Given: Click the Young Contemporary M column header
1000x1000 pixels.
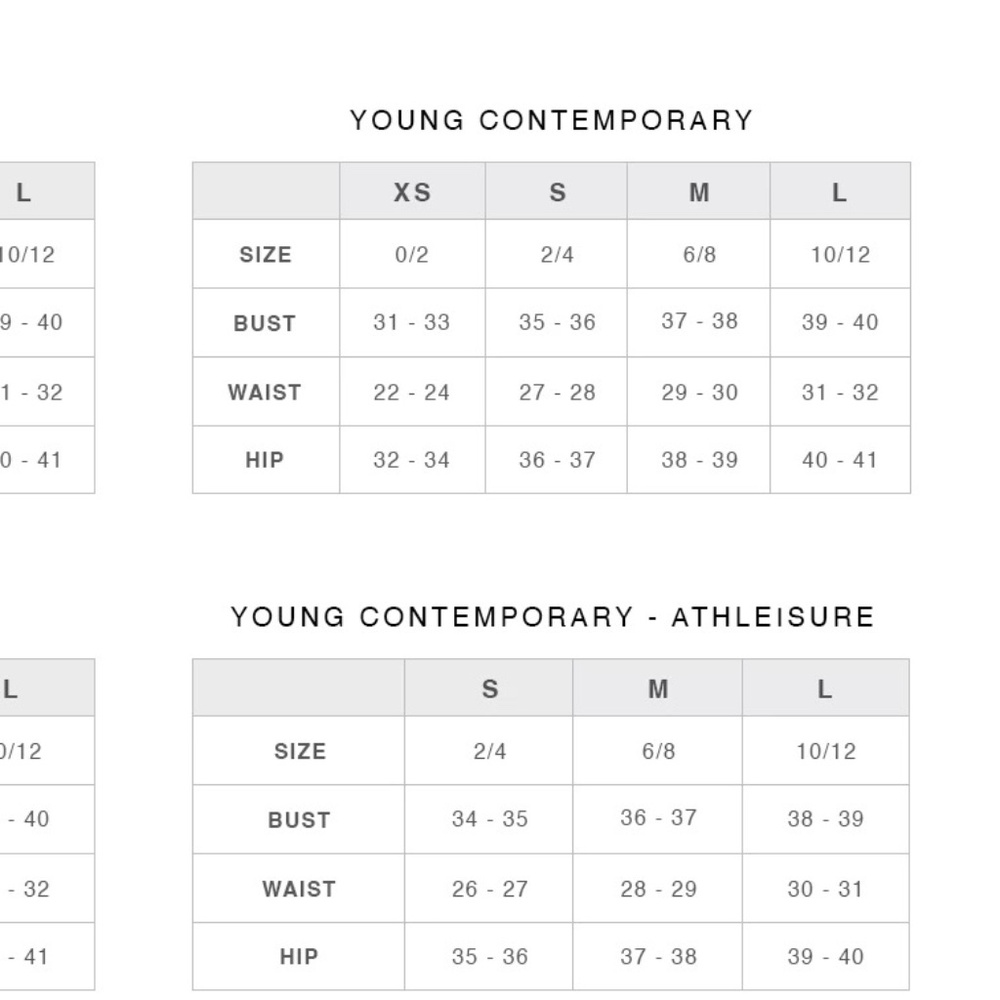Looking at the screenshot, I should pos(699,192).
